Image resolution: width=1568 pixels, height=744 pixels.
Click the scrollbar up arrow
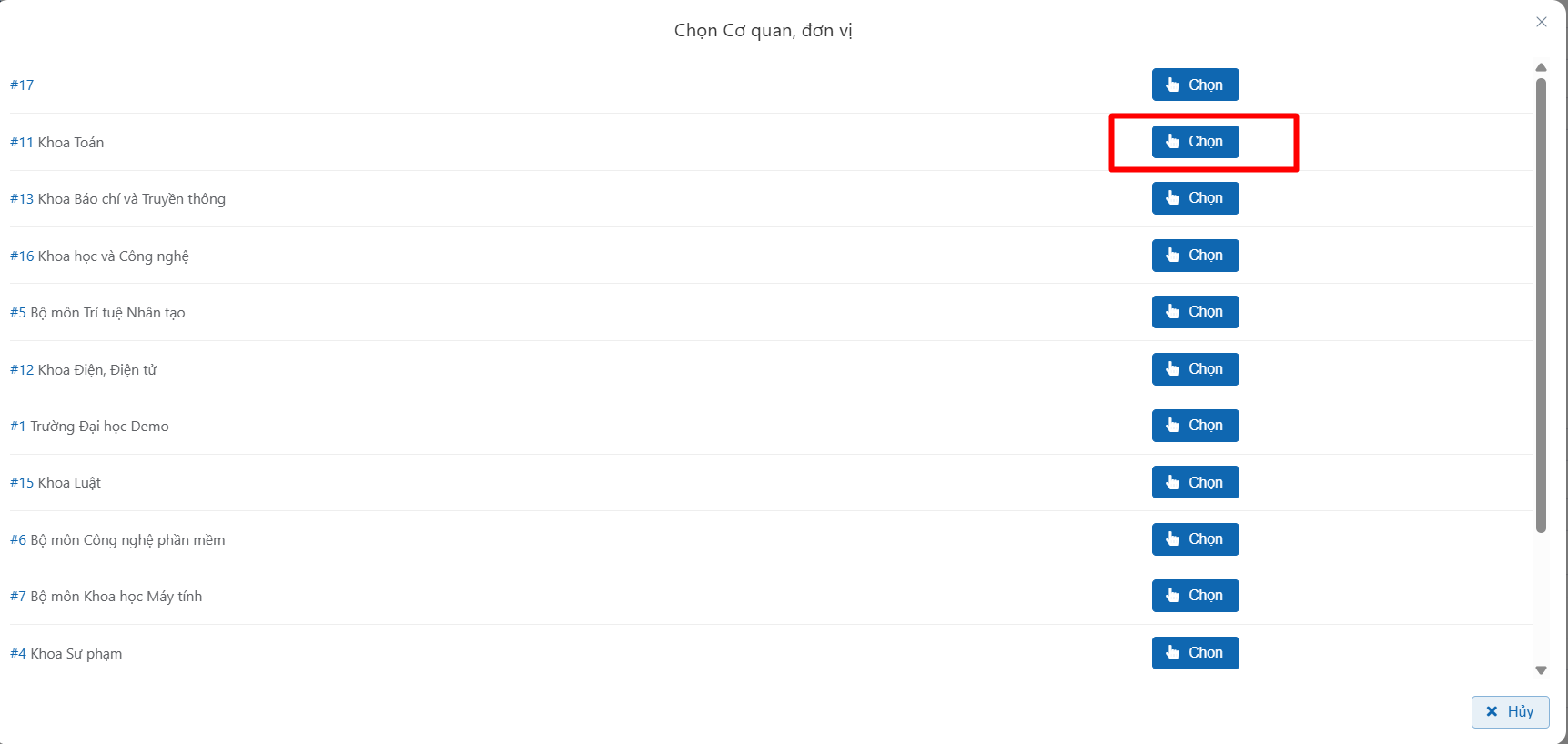pos(1541,67)
